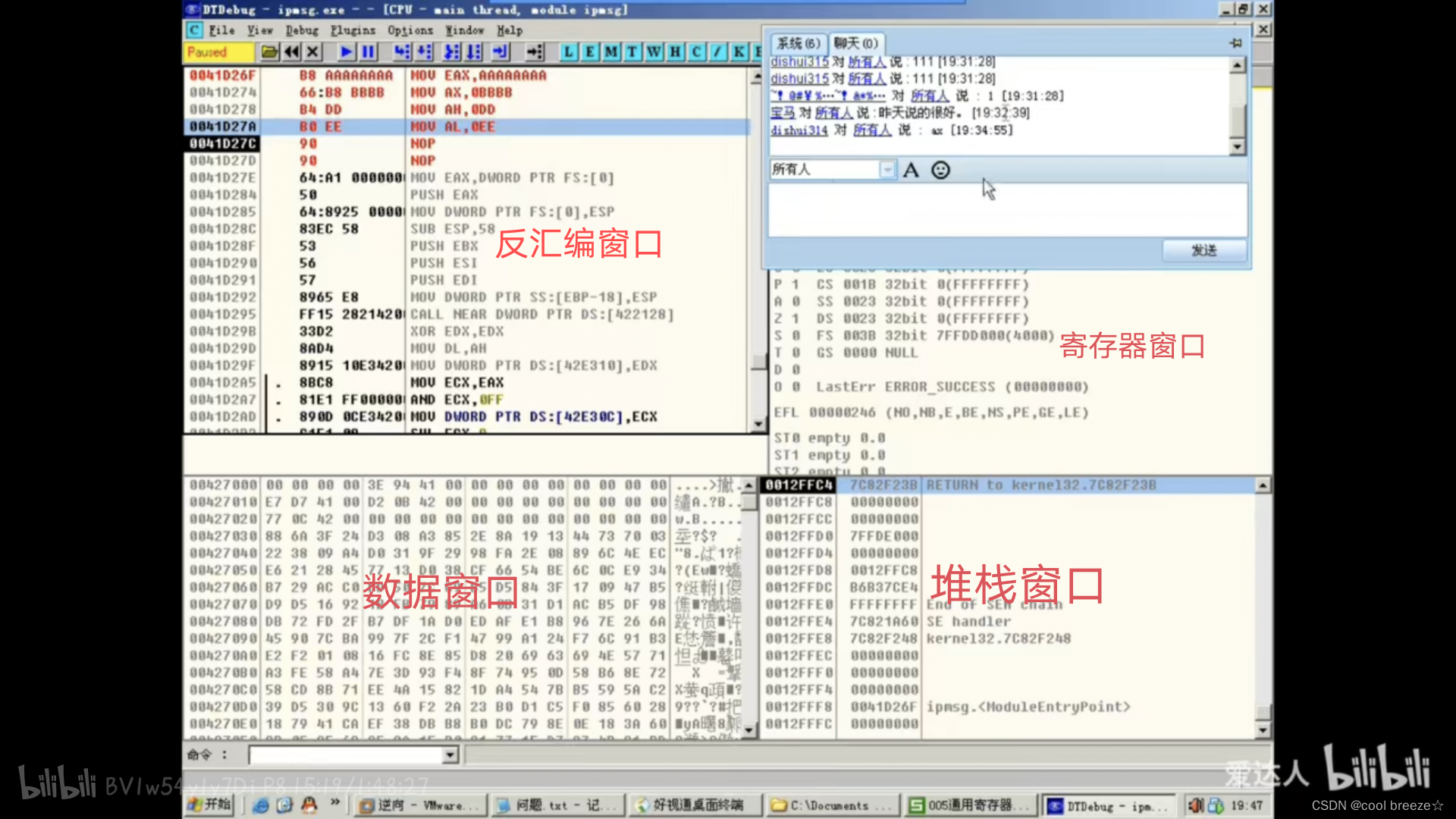Select the stack row ipmsg.<ModuleEntryPoint>
Screen dimensions: 1456x819
1007,707
